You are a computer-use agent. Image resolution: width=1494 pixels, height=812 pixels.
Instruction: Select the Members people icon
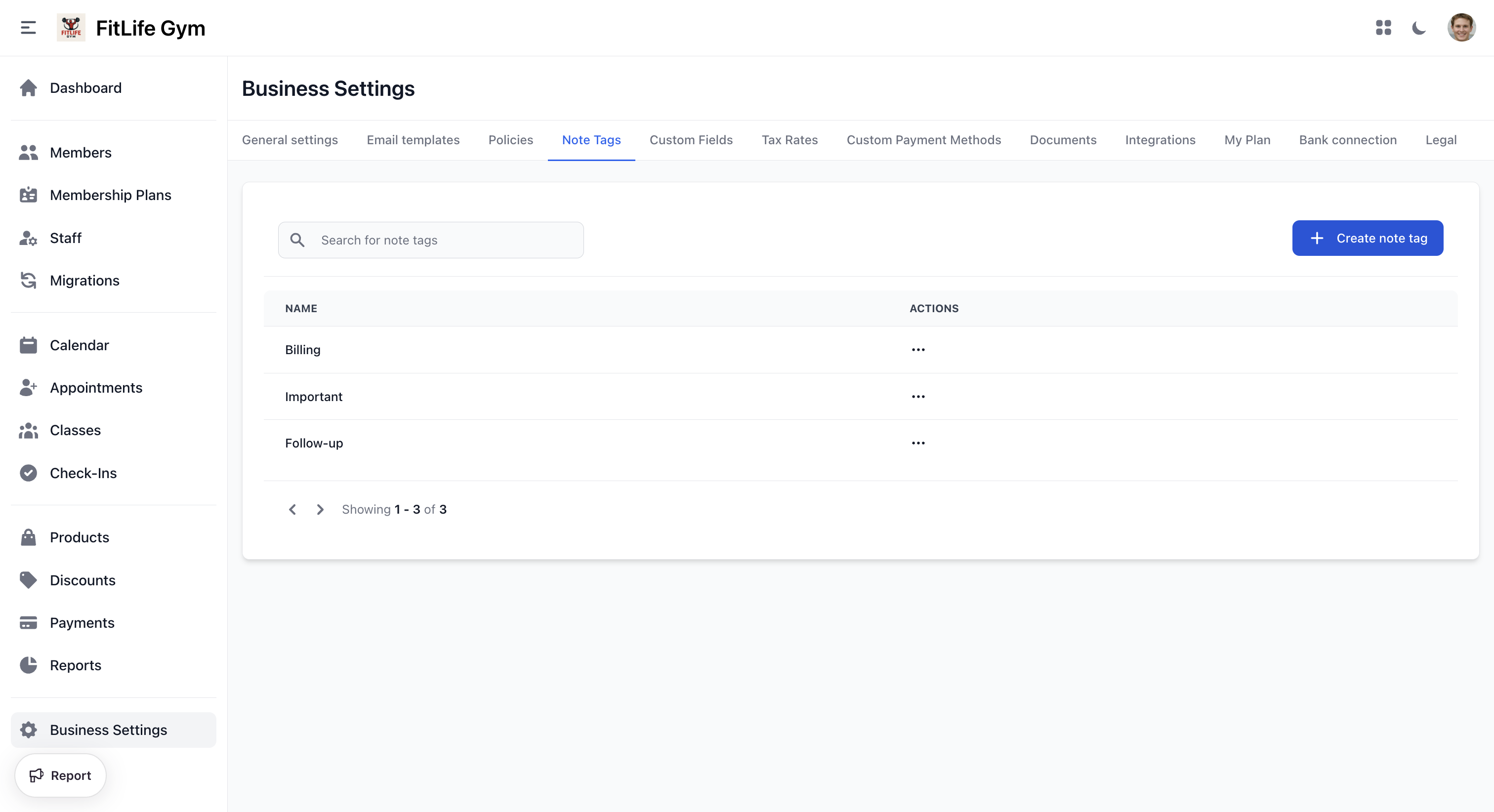28,152
